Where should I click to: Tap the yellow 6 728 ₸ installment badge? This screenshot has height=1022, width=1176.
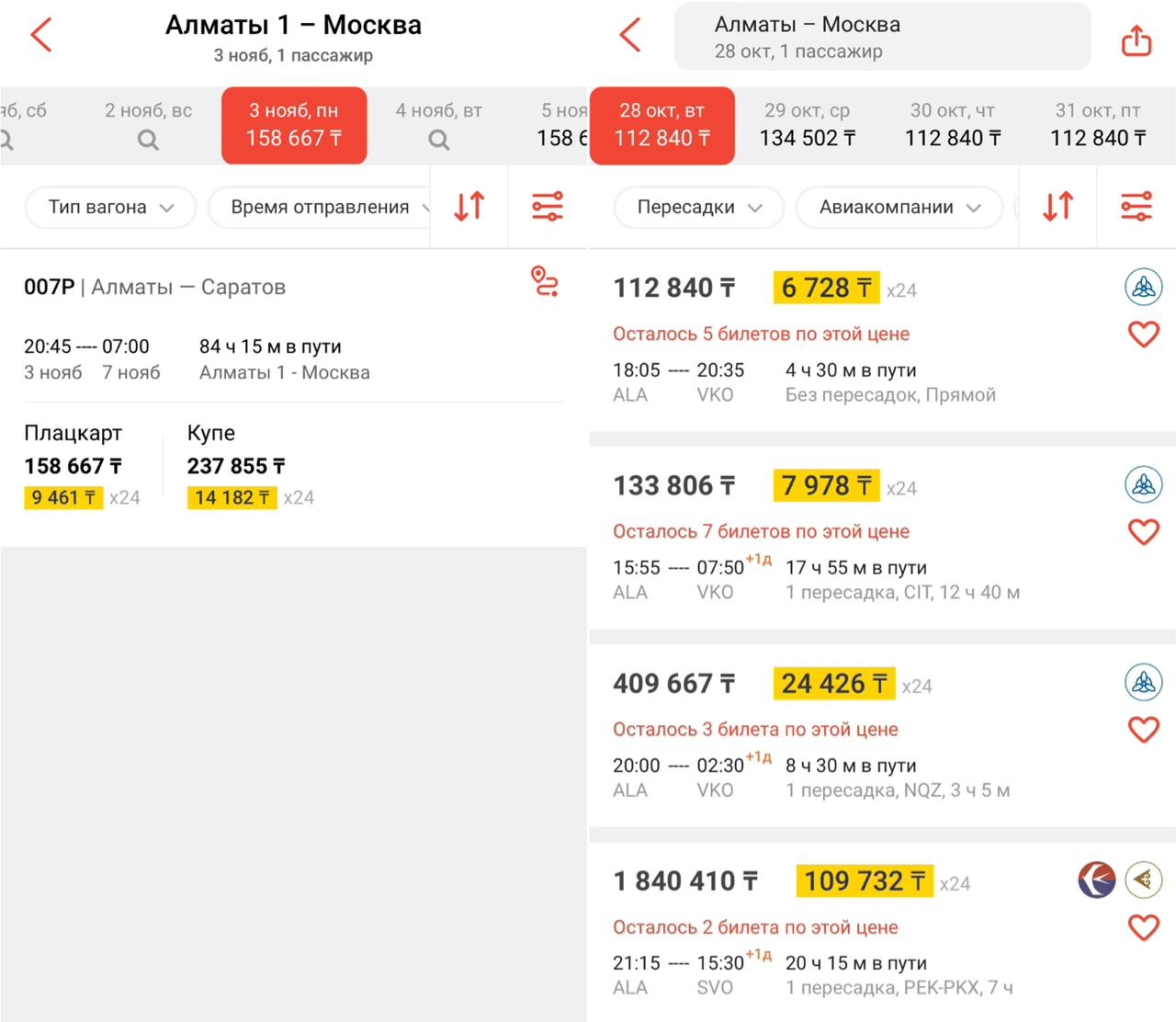(826, 289)
